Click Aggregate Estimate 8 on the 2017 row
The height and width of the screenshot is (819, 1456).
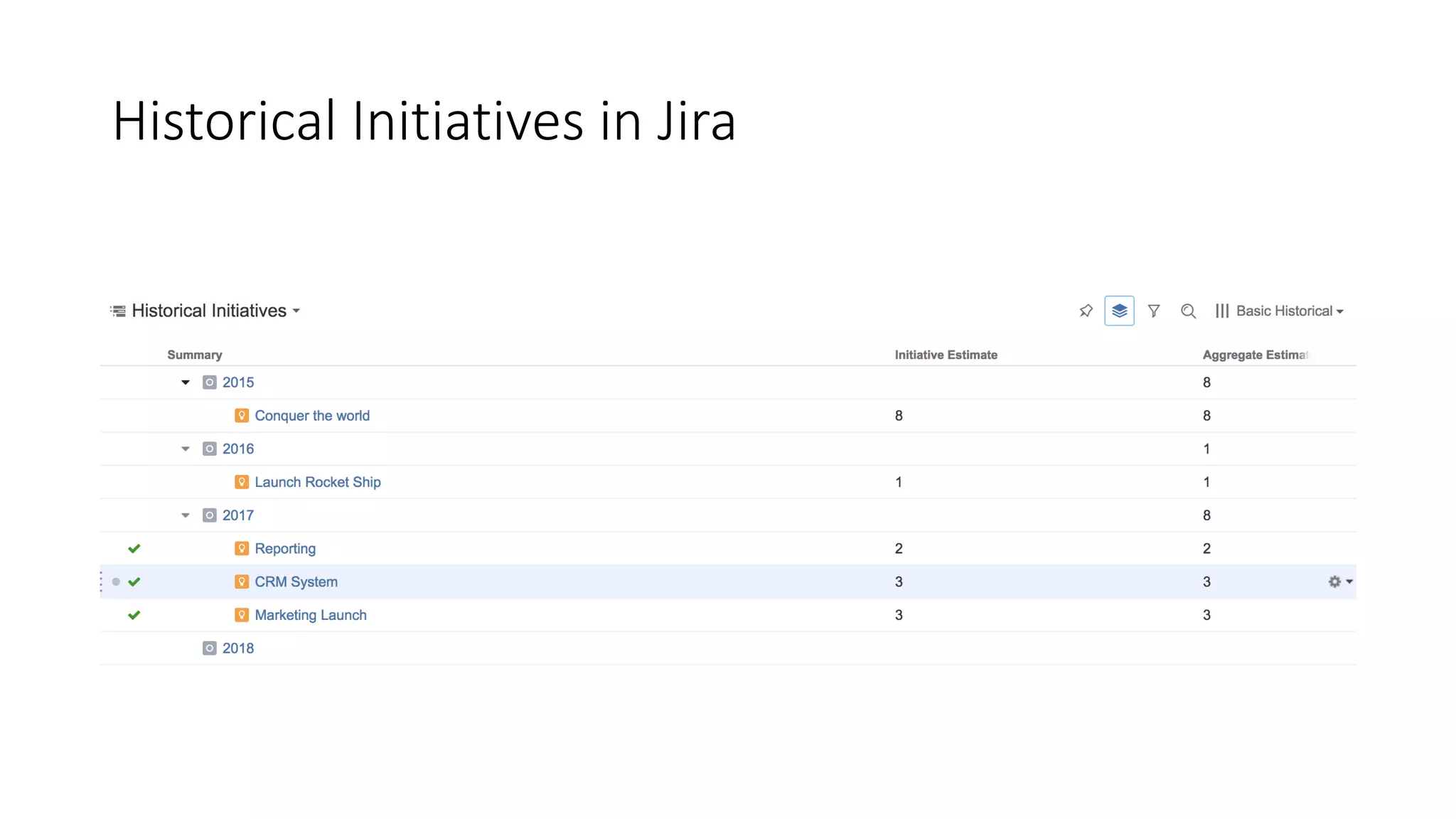[1206, 515]
